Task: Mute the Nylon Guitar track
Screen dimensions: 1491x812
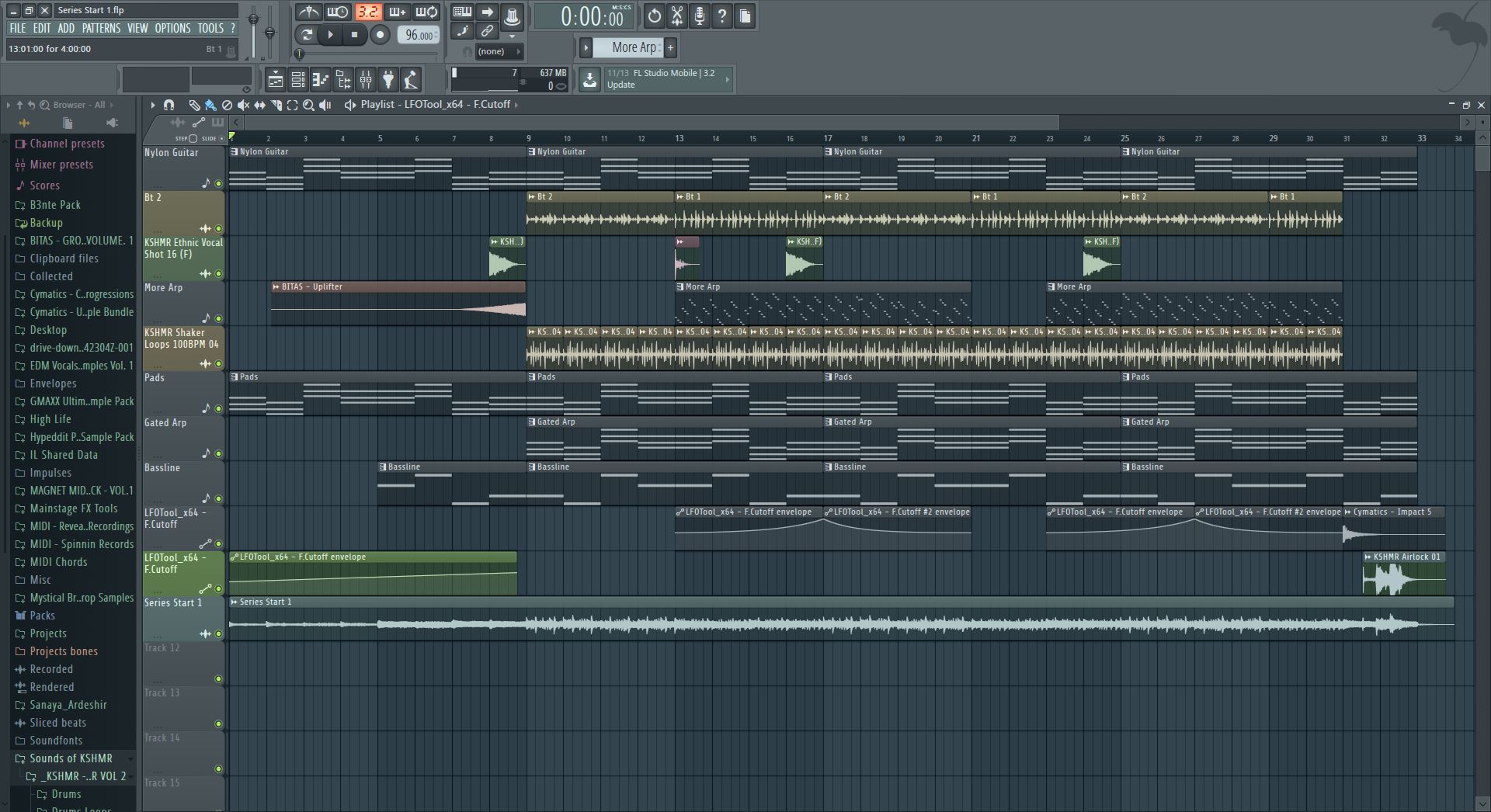Action: coord(218,184)
